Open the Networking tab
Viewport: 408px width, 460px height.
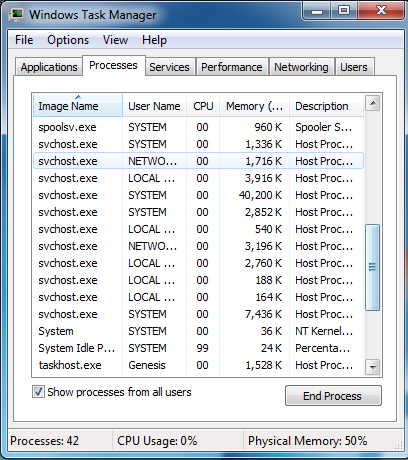click(301, 67)
